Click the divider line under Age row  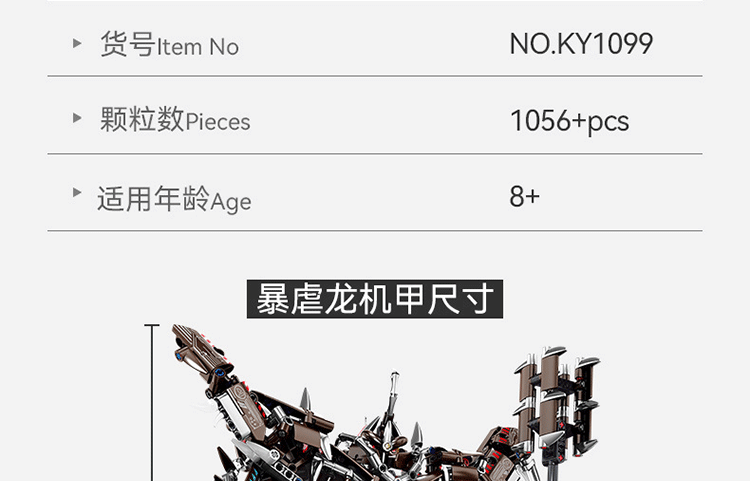375,230
